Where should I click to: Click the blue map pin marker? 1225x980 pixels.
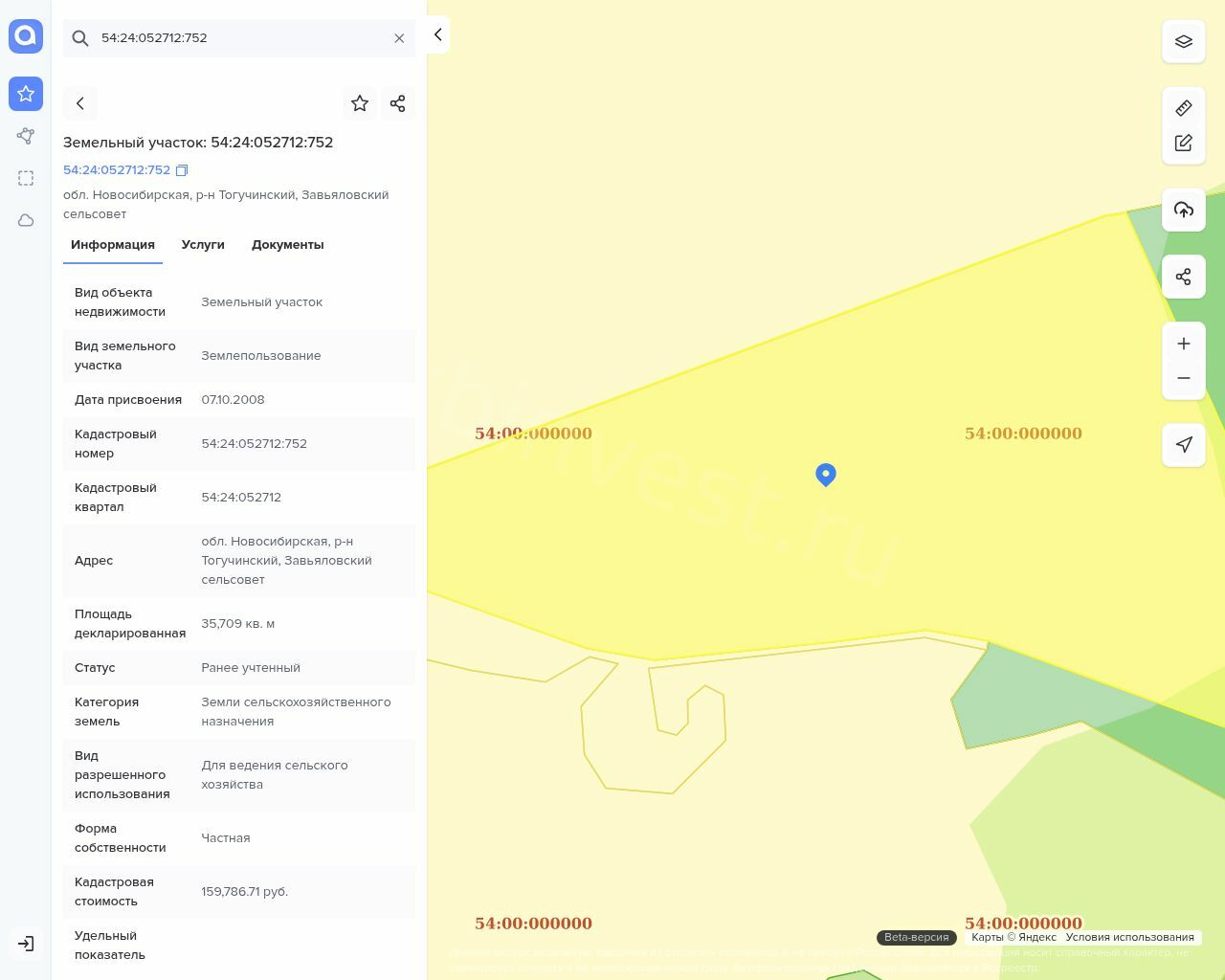(826, 474)
